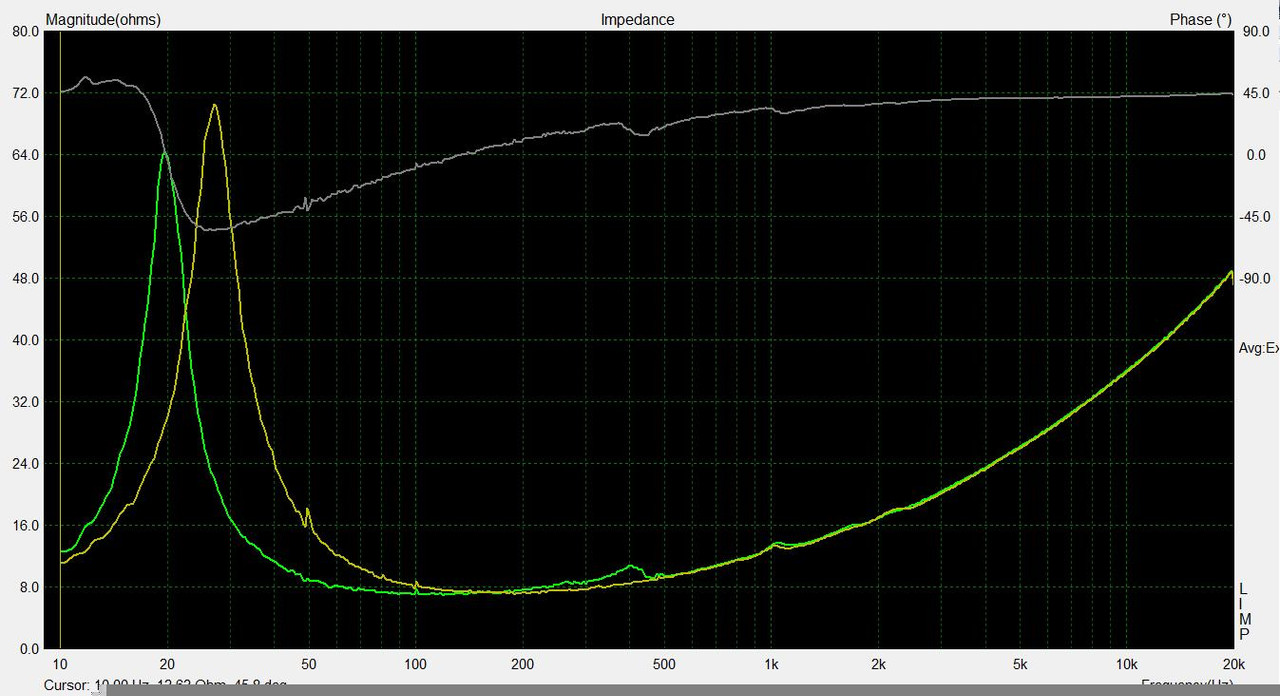1280x696 pixels.
Task: Pick the 1k frequency axis label
Action: pyautogui.click(x=771, y=664)
